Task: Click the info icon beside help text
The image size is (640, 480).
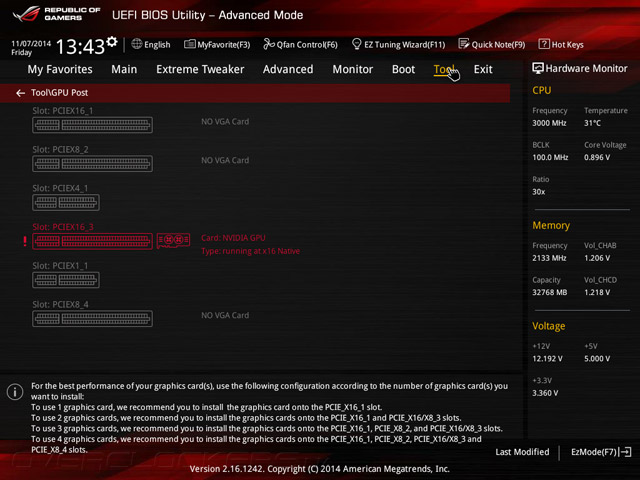Action: [x=15, y=392]
